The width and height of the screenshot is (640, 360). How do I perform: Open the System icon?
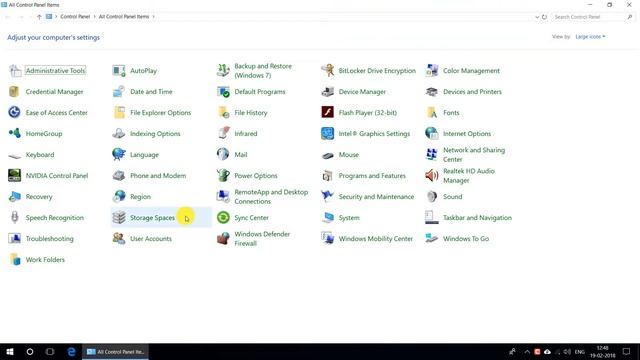point(327,218)
